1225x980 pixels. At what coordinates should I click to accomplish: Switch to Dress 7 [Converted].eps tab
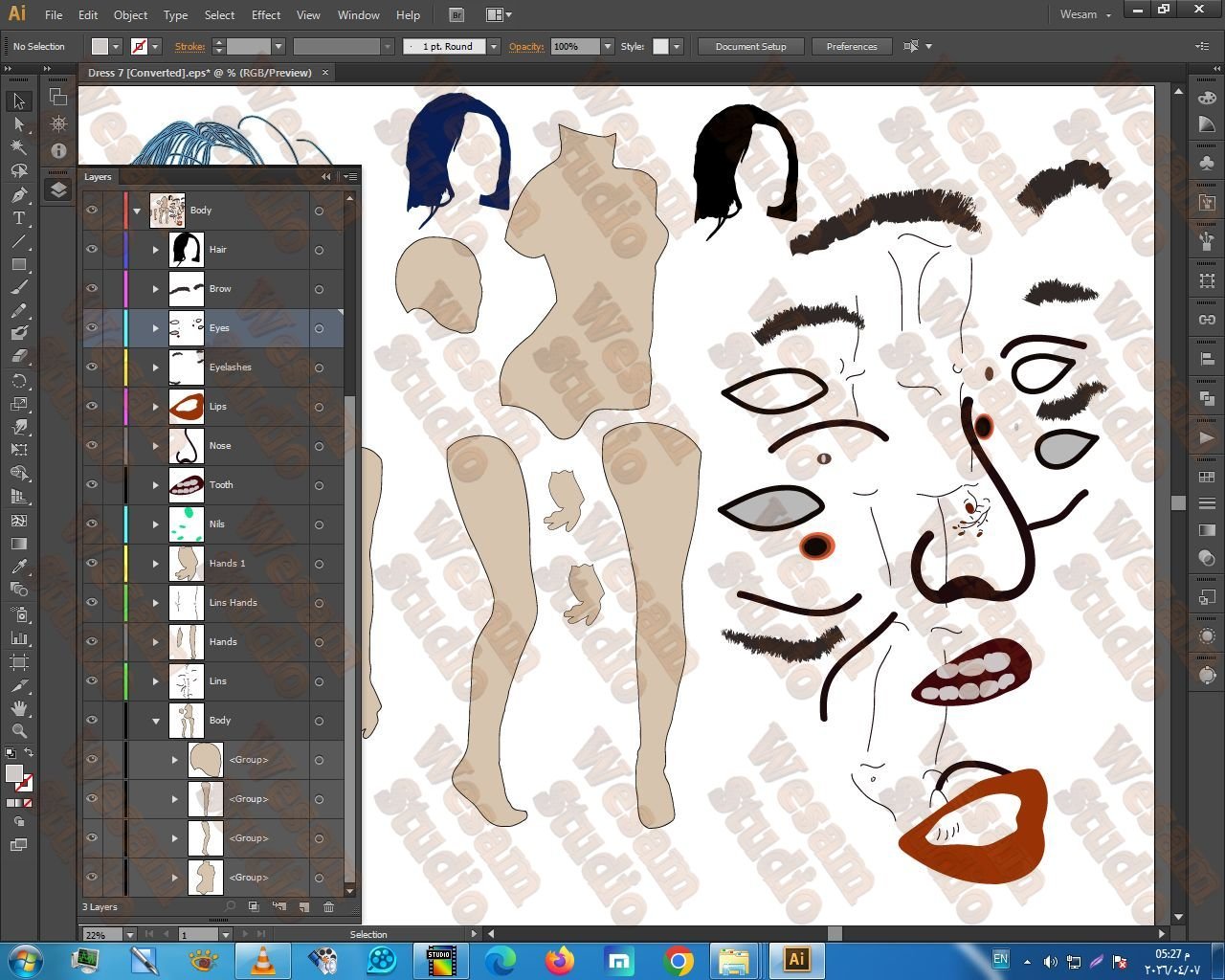click(200, 73)
